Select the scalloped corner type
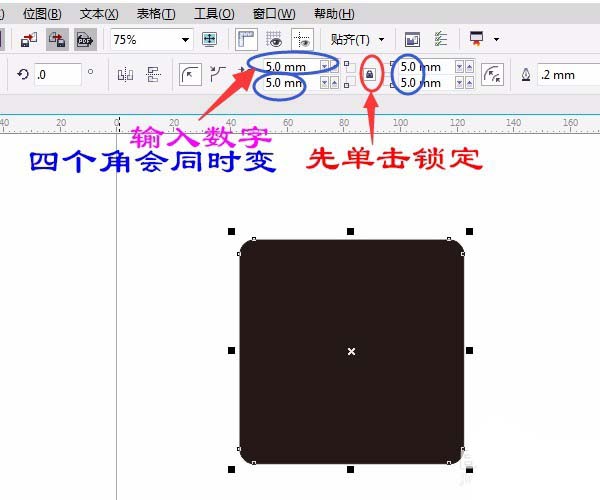This screenshot has width=600, height=500. pyautogui.click(x=218, y=74)
